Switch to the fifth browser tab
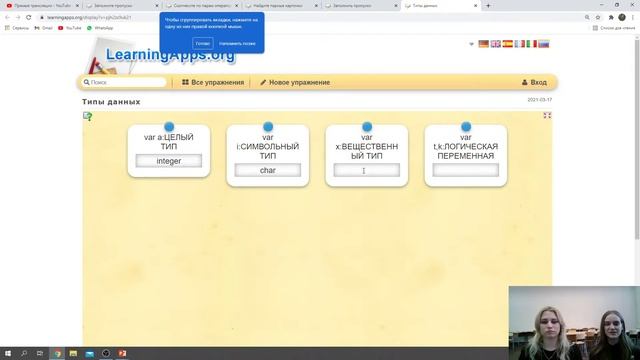Screen dimensions: 640x360 pos(360,6)
